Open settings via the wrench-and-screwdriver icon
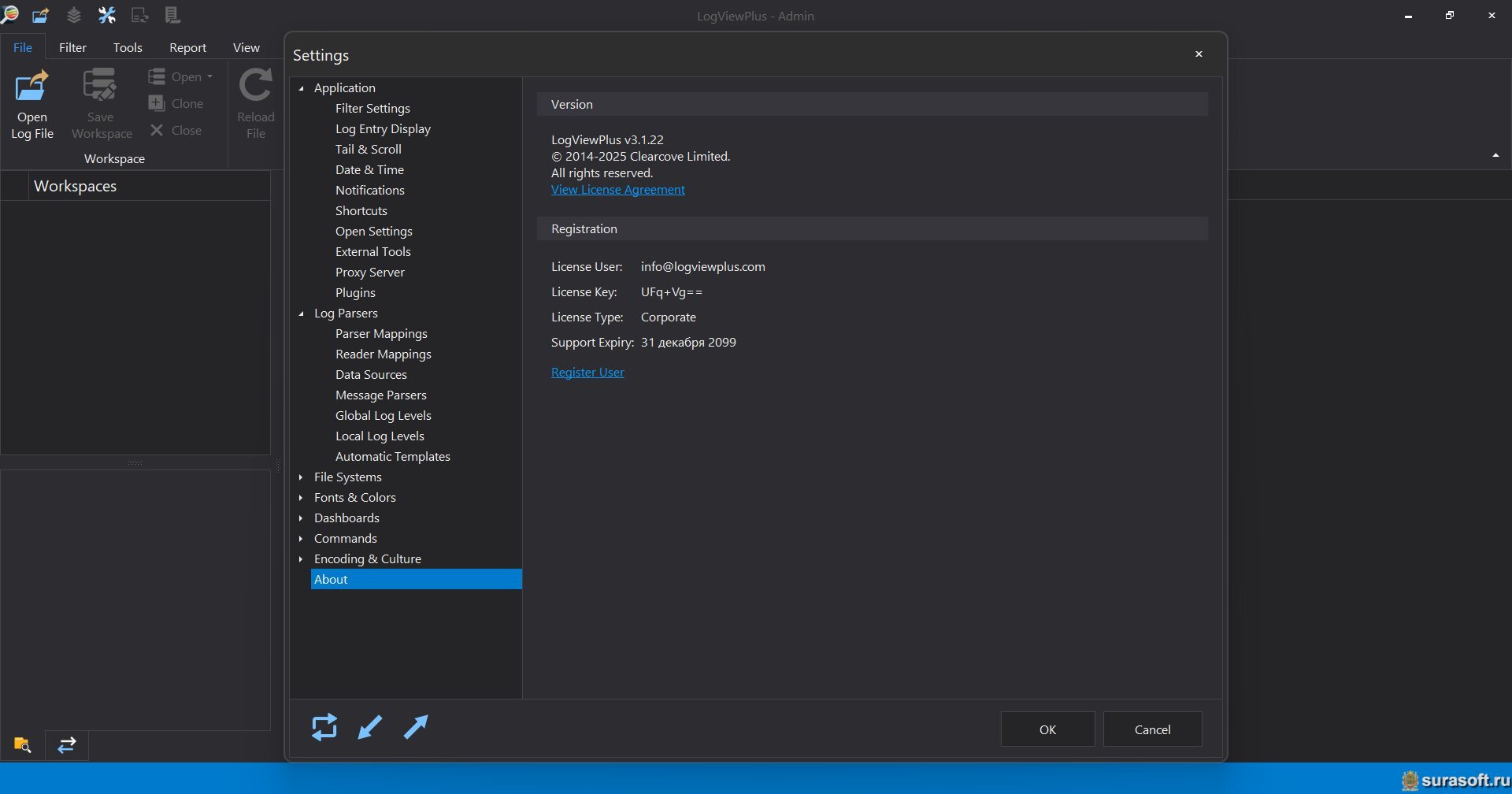Screen dimensions: 1512x794 click(106, 15)
